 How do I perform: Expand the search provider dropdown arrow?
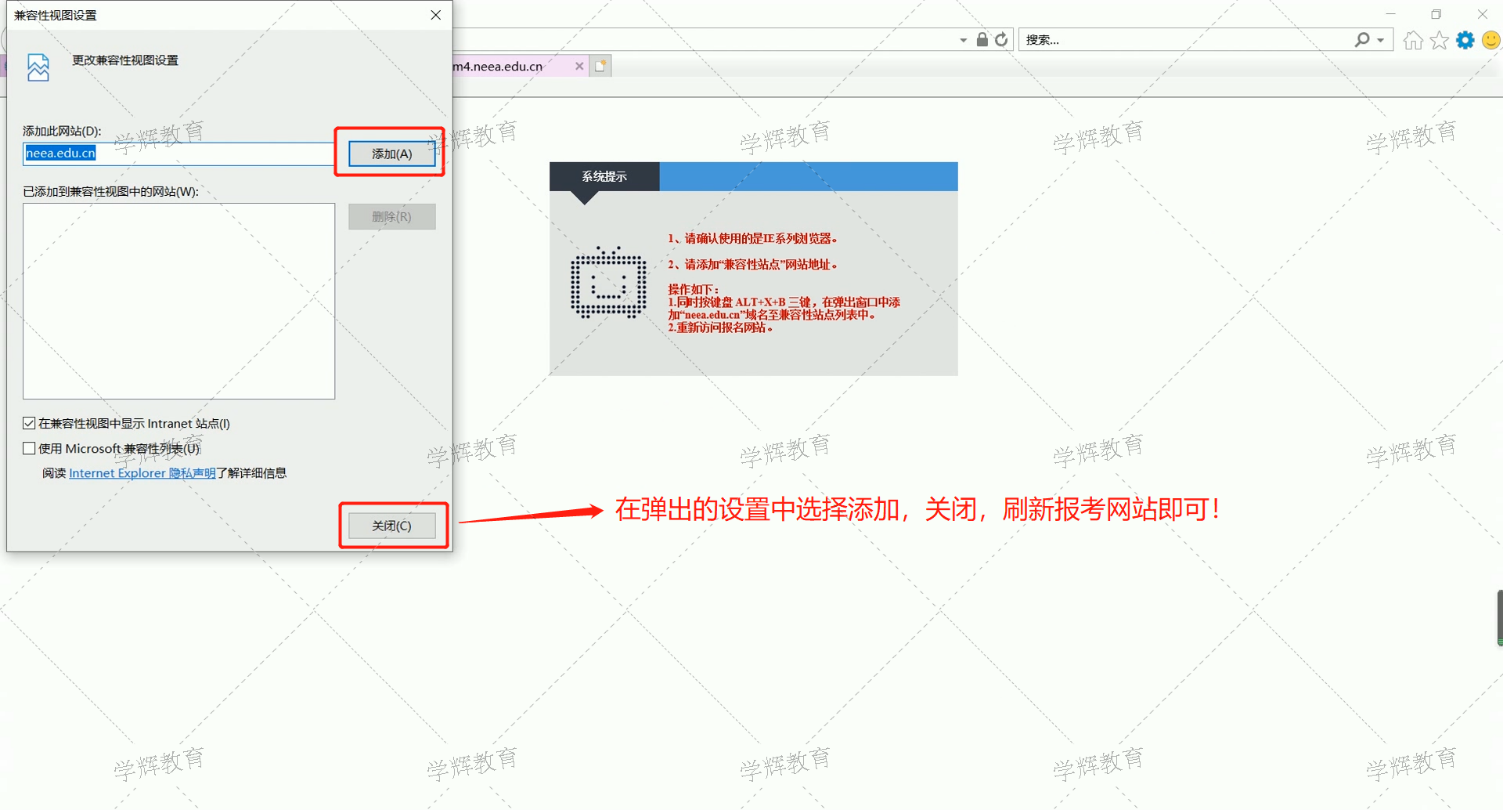click(x=1381, y=40)
